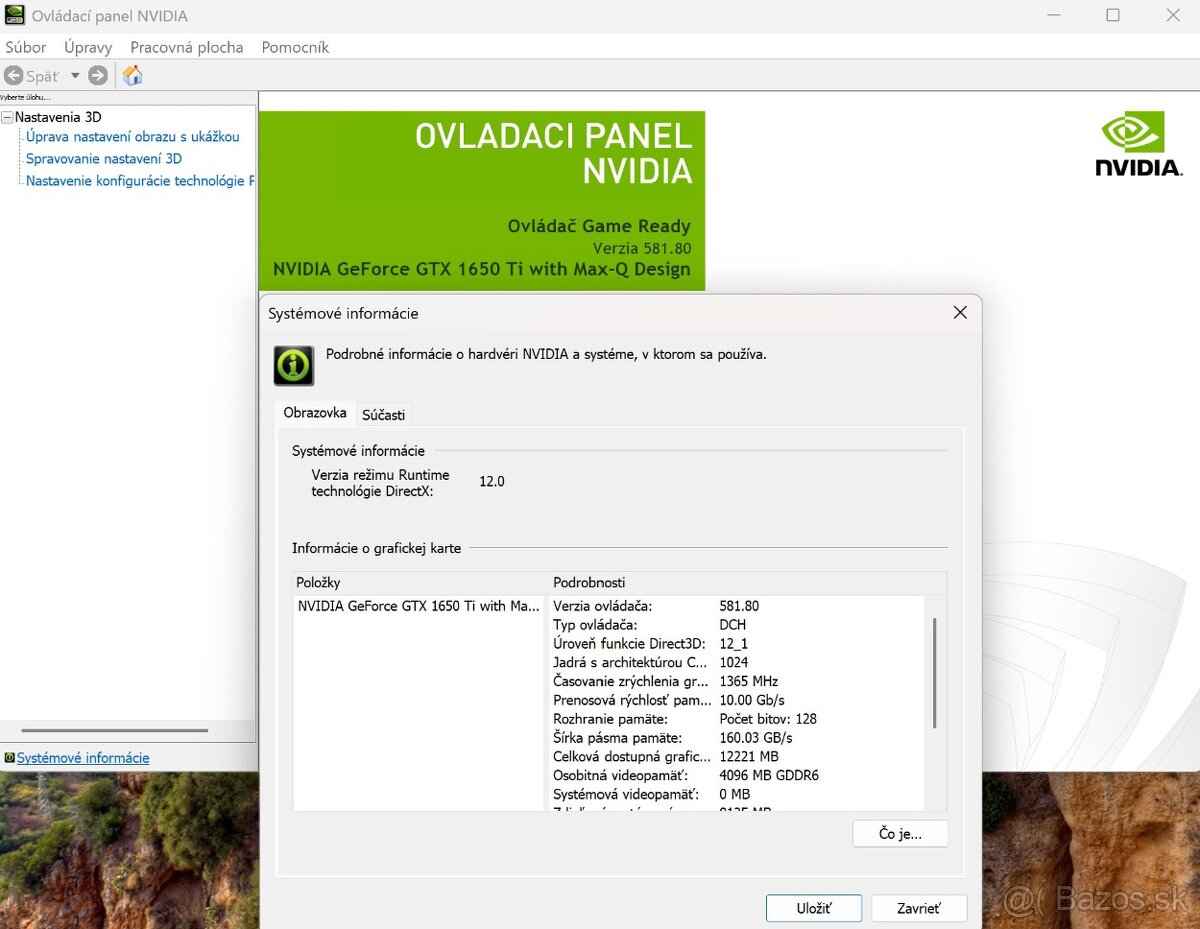Click the details list vertical scrollbar

(935, 672)
